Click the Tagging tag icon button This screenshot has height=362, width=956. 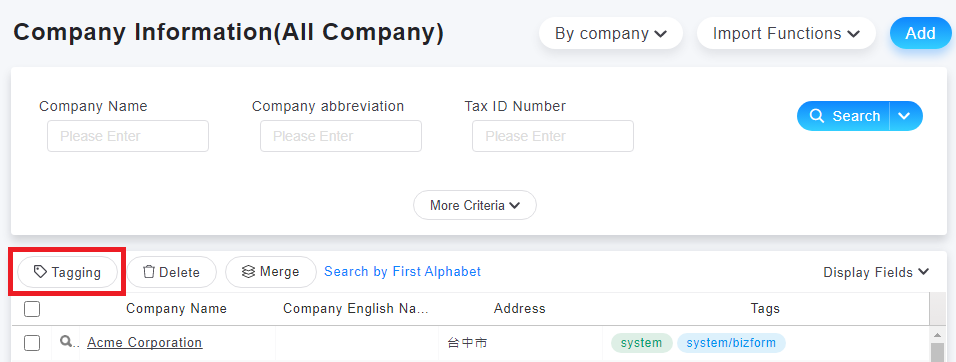click(x=67, y=272)
